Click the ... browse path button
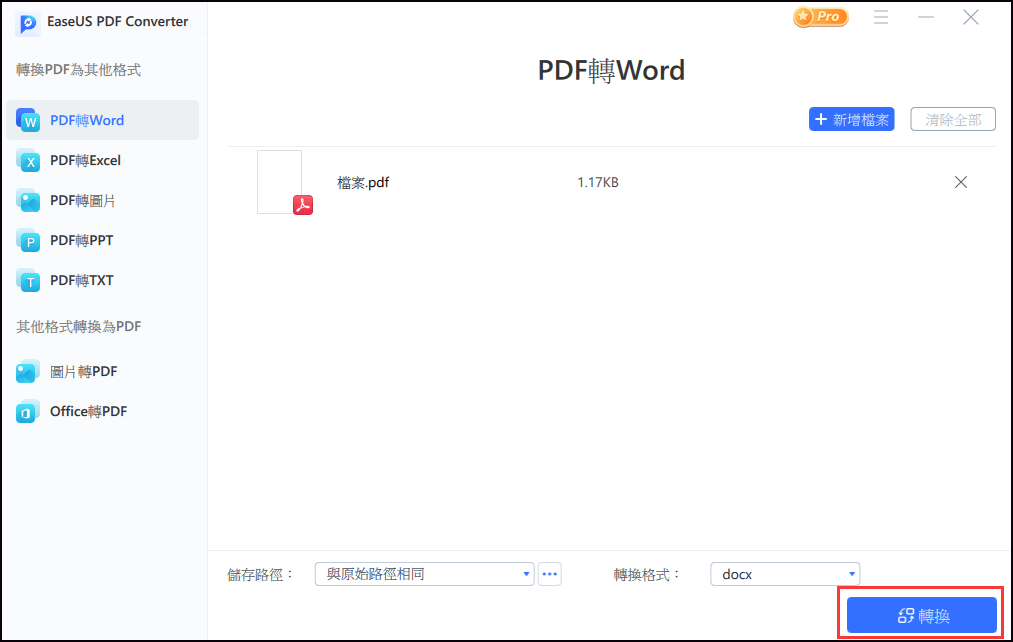1013x642 pixels. 549,574
